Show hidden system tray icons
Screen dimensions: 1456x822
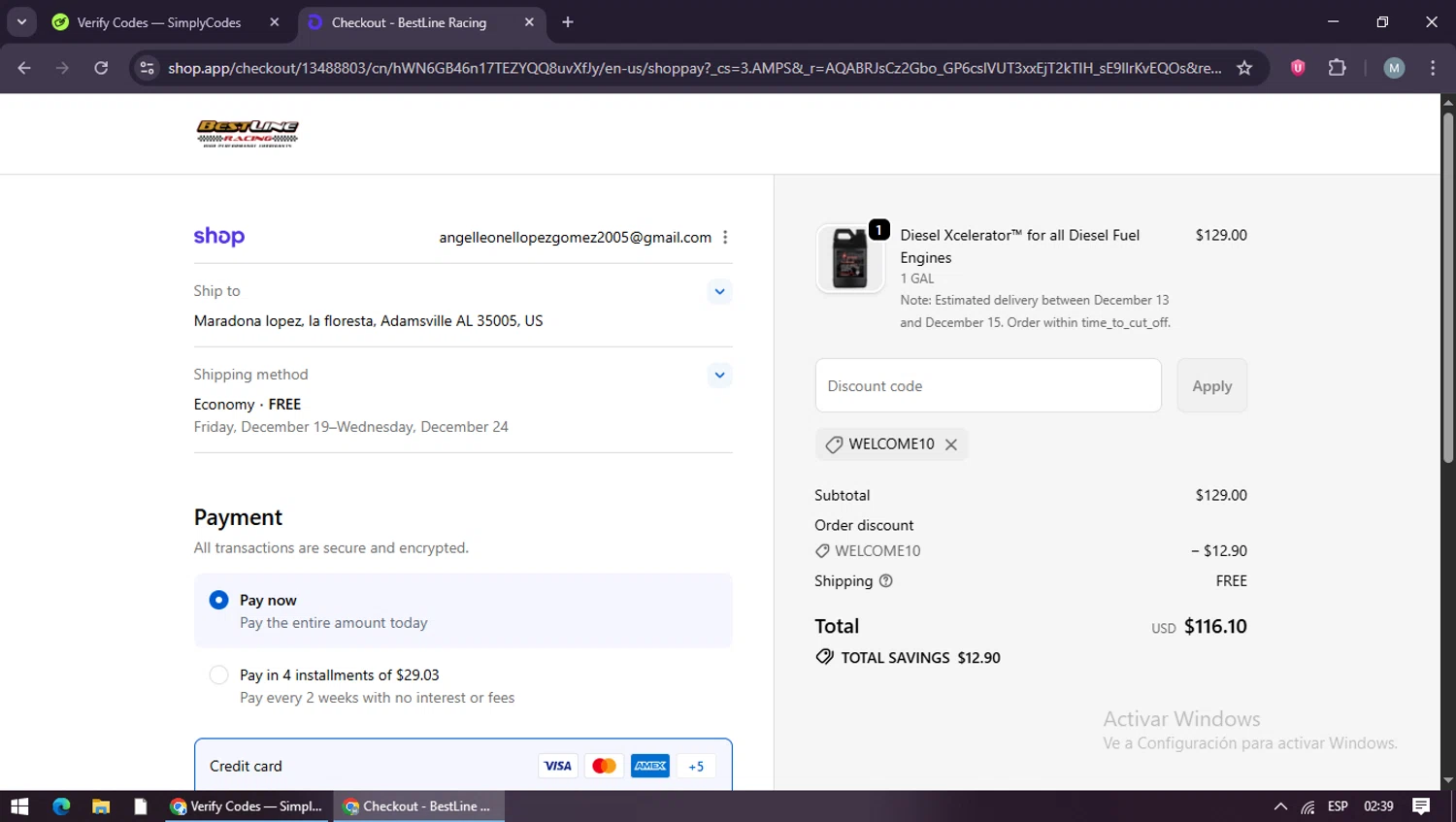1280,806
